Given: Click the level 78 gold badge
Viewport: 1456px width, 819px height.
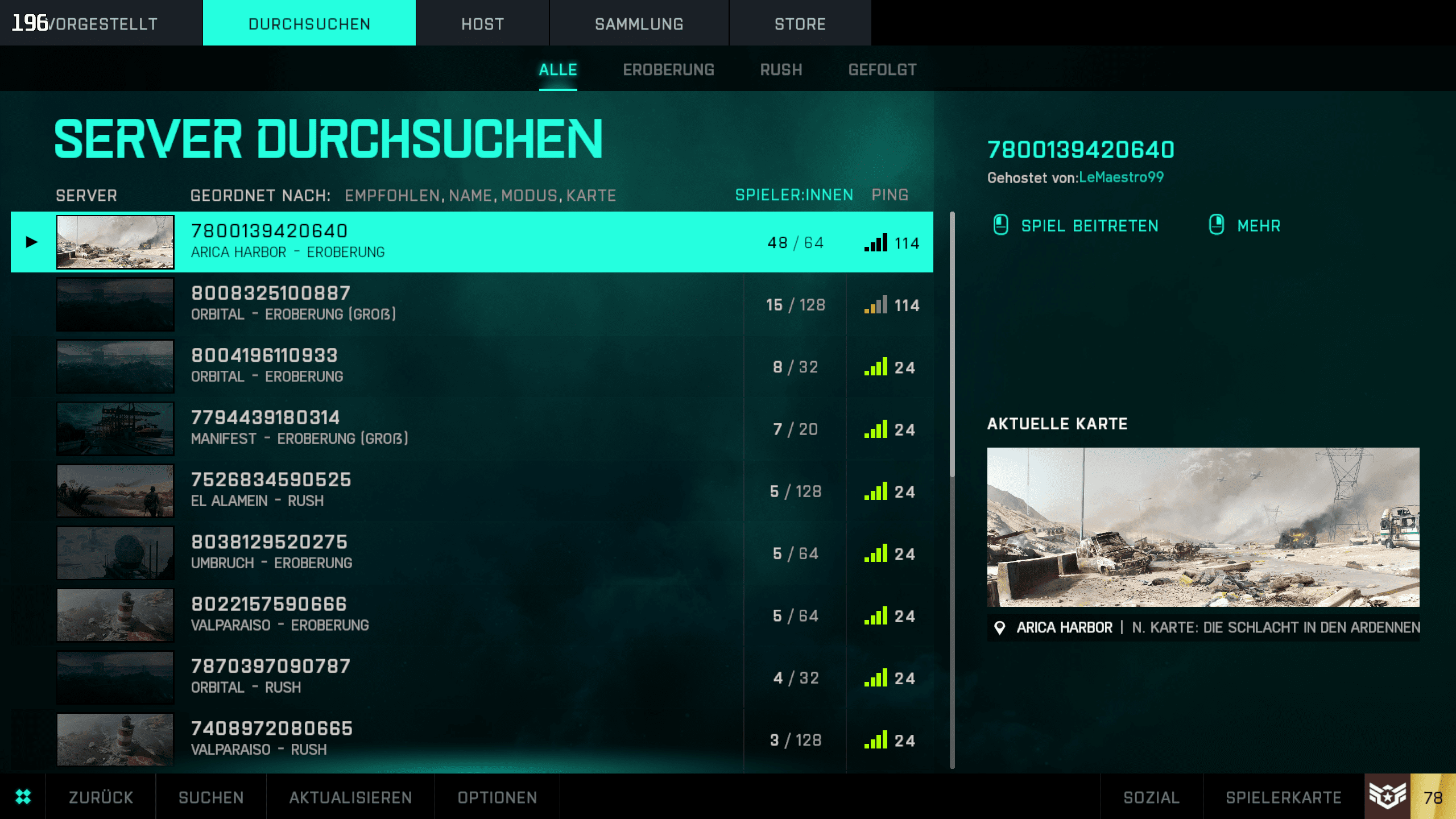Looking at the screenshot, I should (1433, 797).
